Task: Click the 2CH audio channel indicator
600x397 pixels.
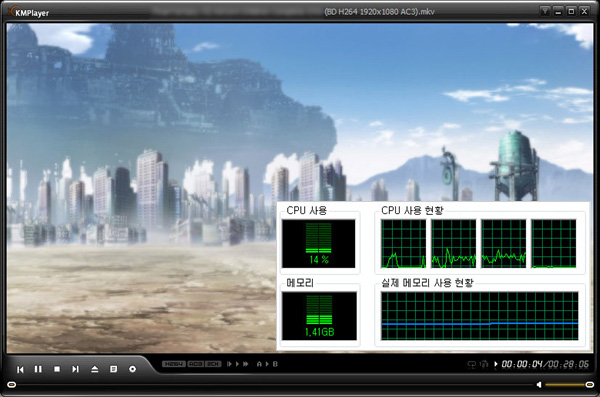Action: pyautogui.click(x=213, y=364)
